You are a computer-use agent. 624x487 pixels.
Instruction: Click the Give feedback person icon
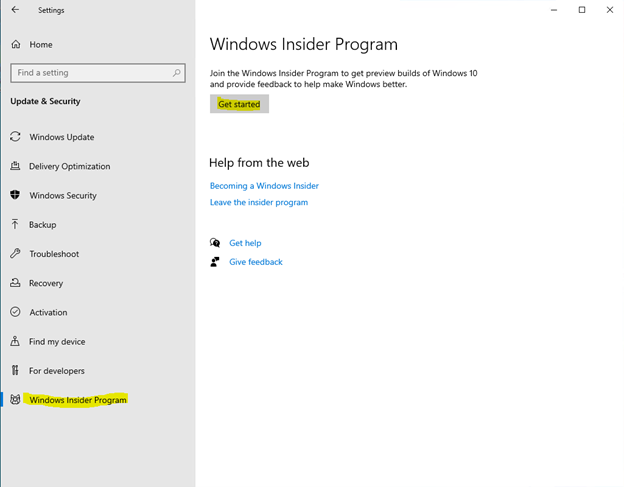point(215,262)
